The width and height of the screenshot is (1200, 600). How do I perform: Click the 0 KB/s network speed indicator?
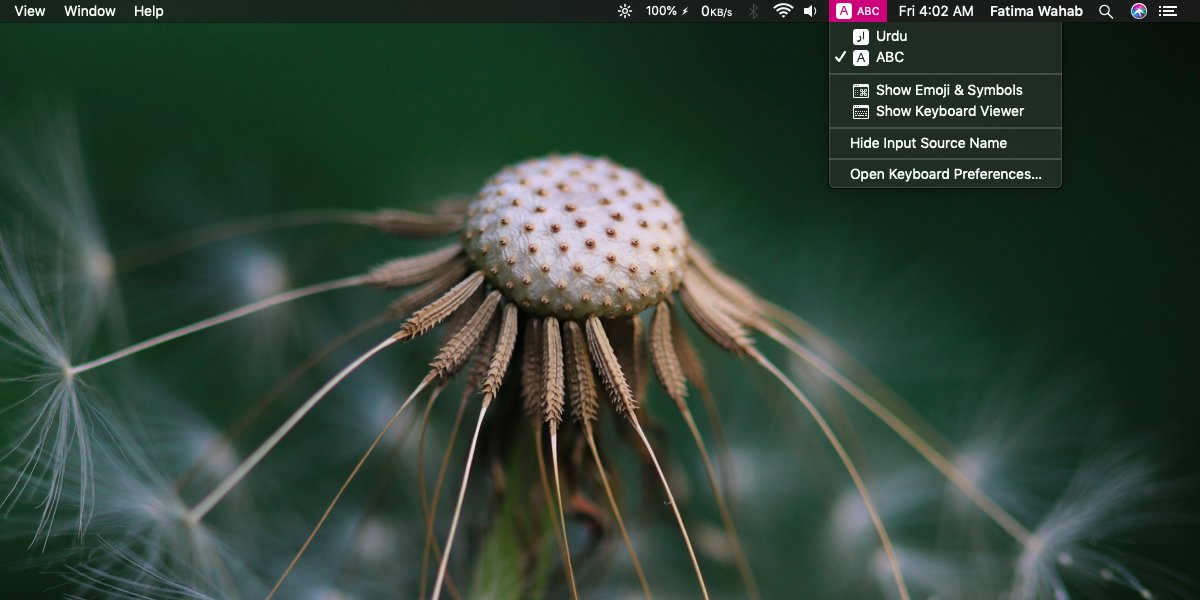pyautogui.click(x=716, y=11)
